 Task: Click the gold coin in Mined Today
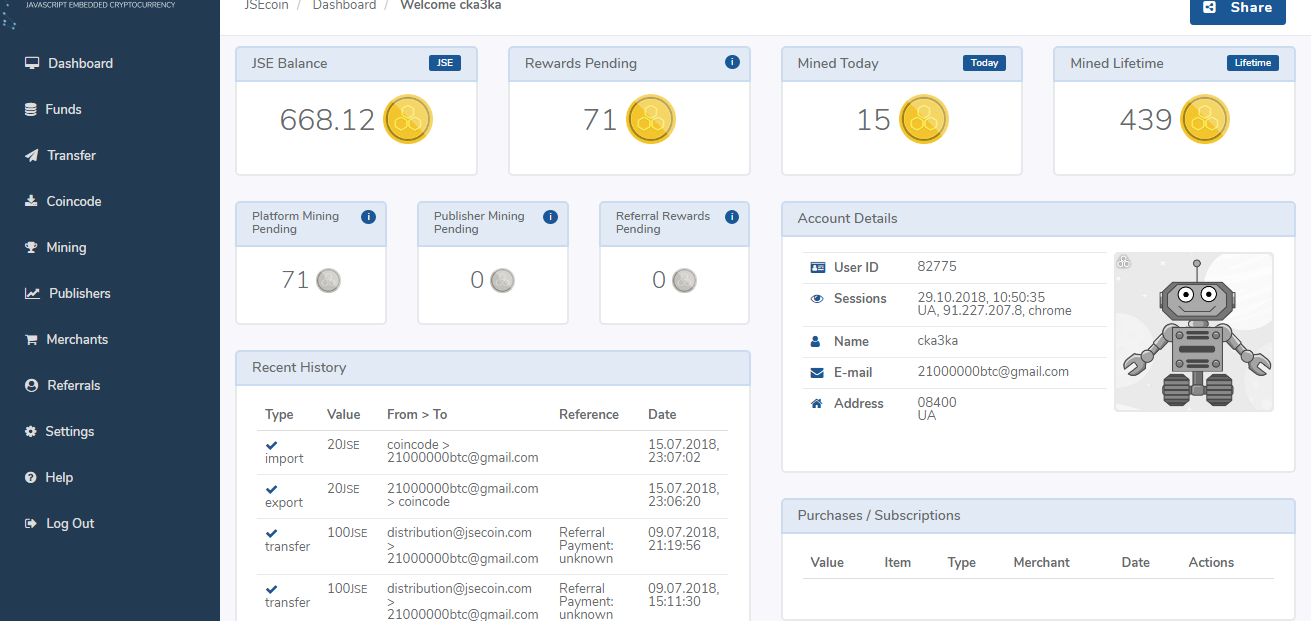point(924,120)
